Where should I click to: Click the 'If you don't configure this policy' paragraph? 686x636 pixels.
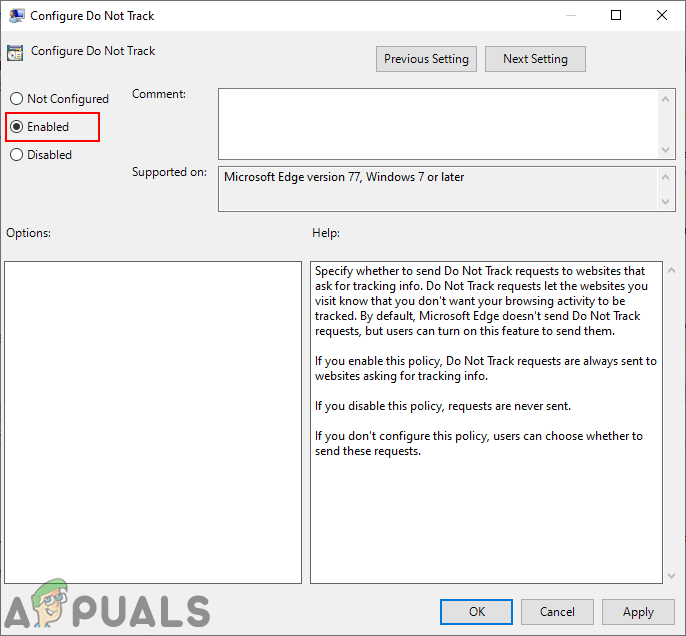click(x=479, y=443)
